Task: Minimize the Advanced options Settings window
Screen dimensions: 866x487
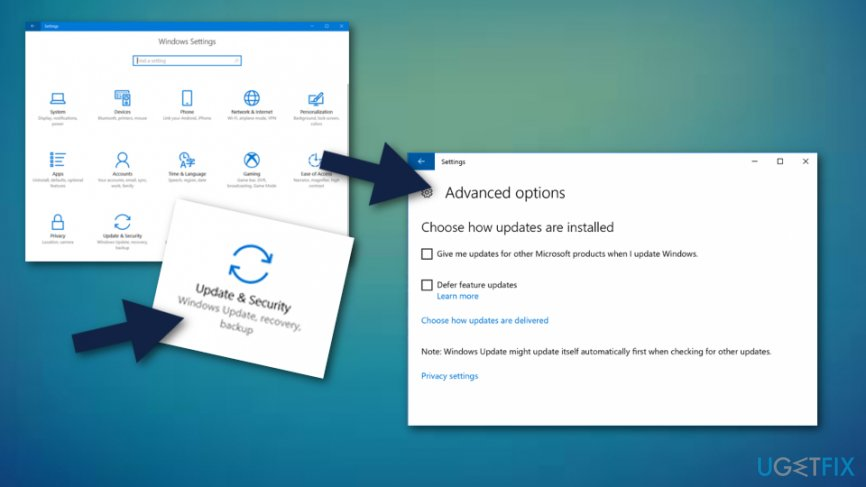Action: pyautogui.click(x=754, y=161)
